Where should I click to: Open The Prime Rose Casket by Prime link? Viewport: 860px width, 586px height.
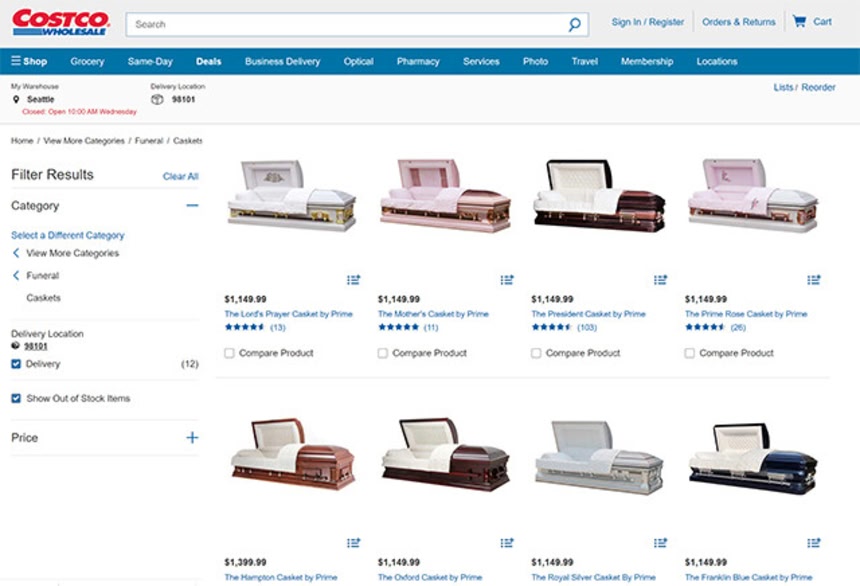coord(745,314)
